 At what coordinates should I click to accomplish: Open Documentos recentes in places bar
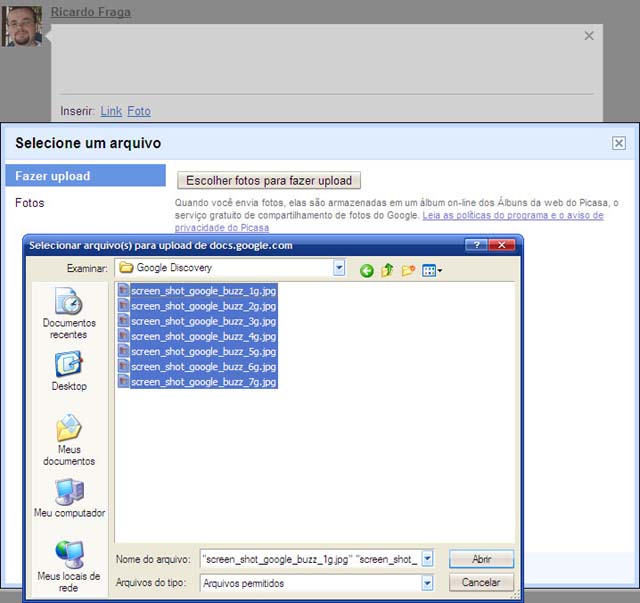(69, 313)
